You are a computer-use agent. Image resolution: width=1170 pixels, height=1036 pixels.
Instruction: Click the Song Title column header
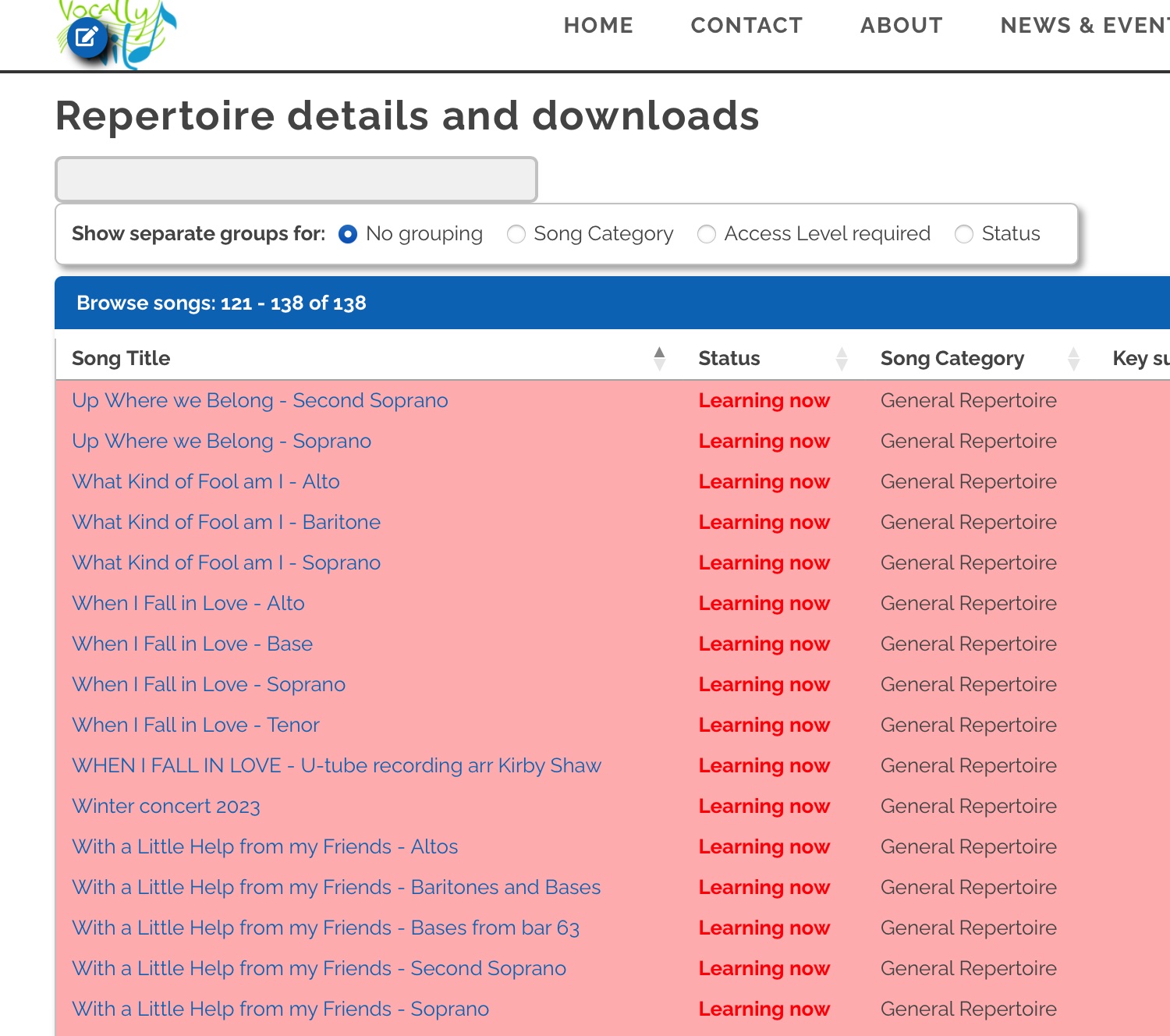(121, 358)
